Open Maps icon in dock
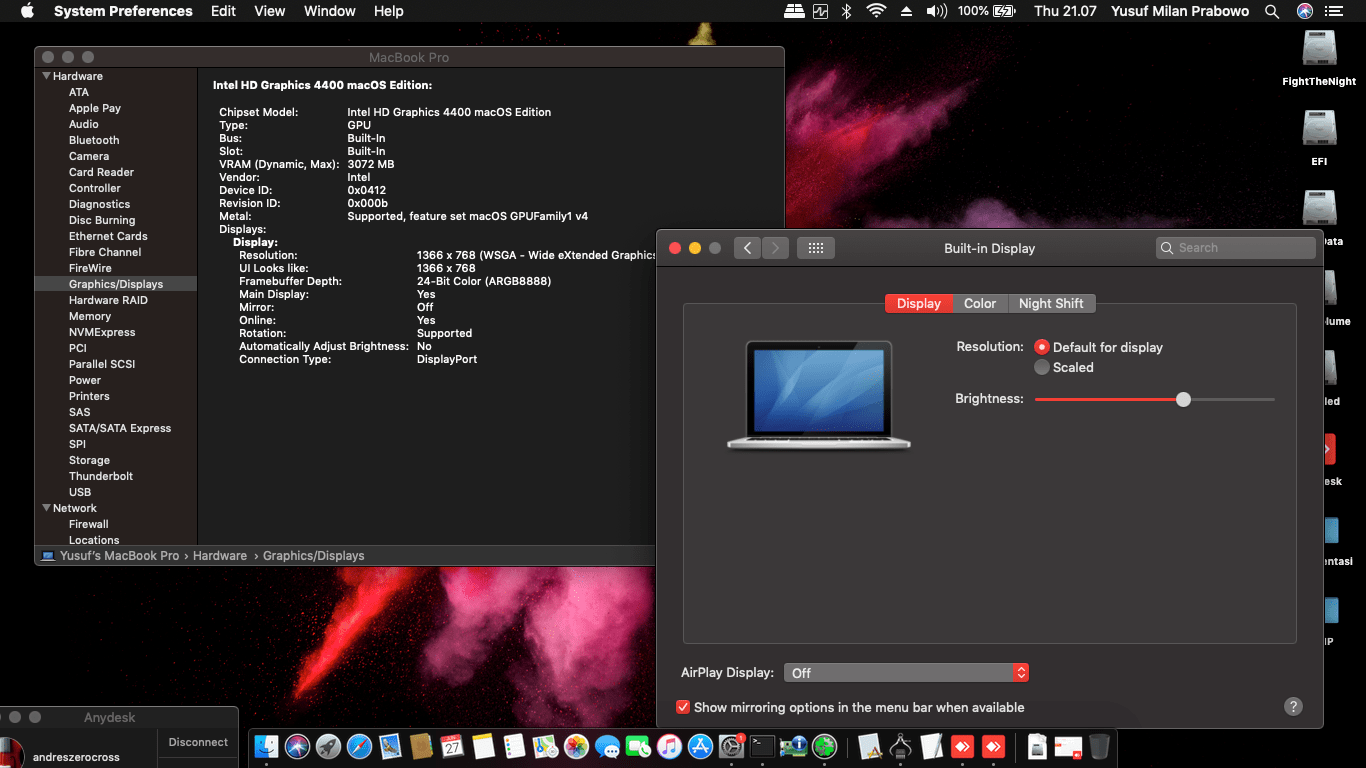 coord(545,746)
